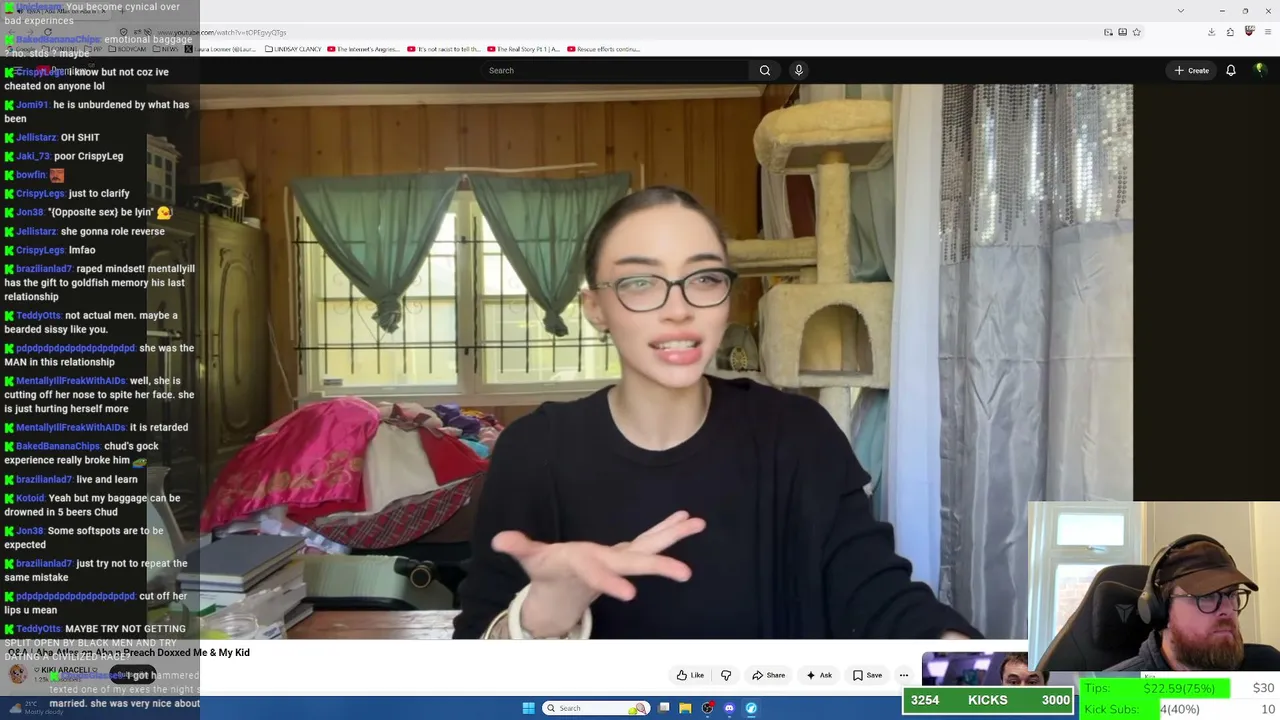Focus the YouTube search field
Screen dimensions: 1280x720
614,70
